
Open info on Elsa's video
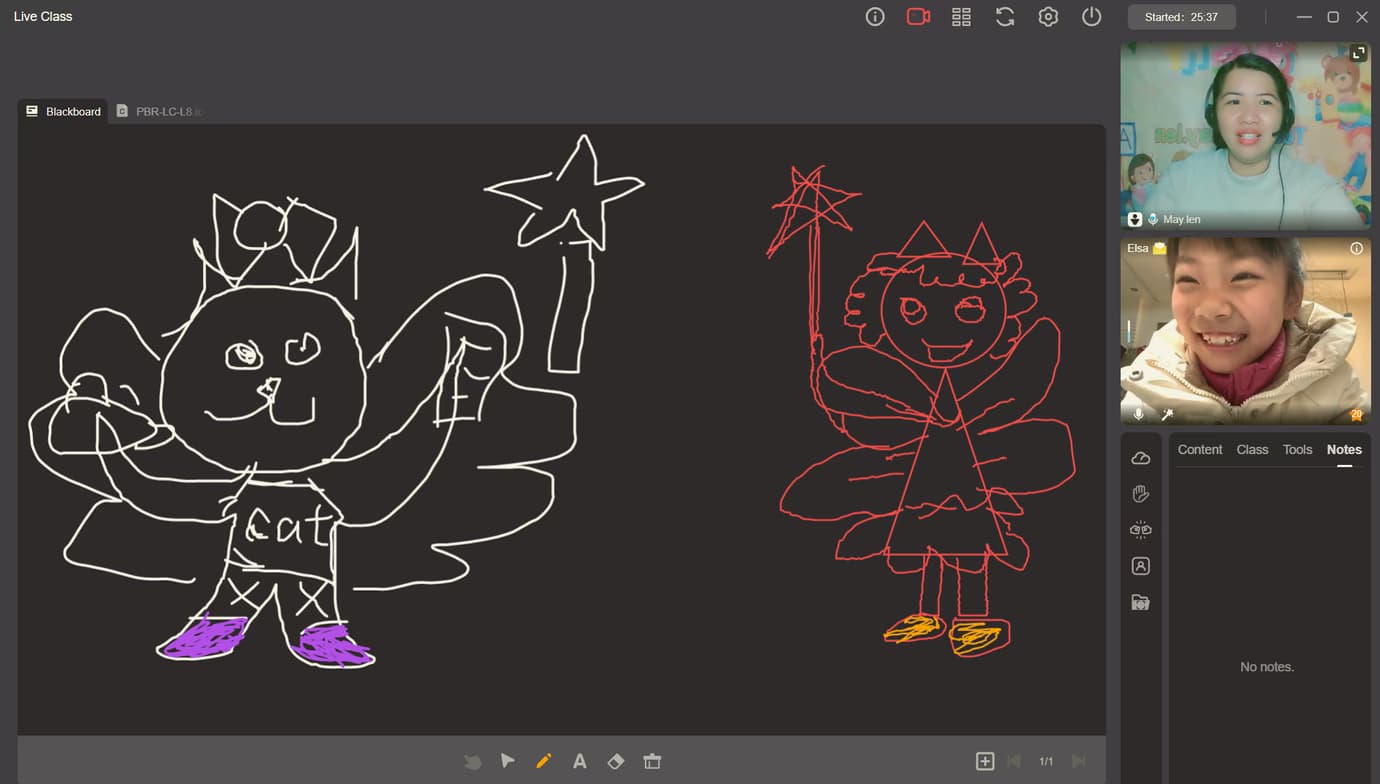pyautogui.click(x=1357, y=249)
